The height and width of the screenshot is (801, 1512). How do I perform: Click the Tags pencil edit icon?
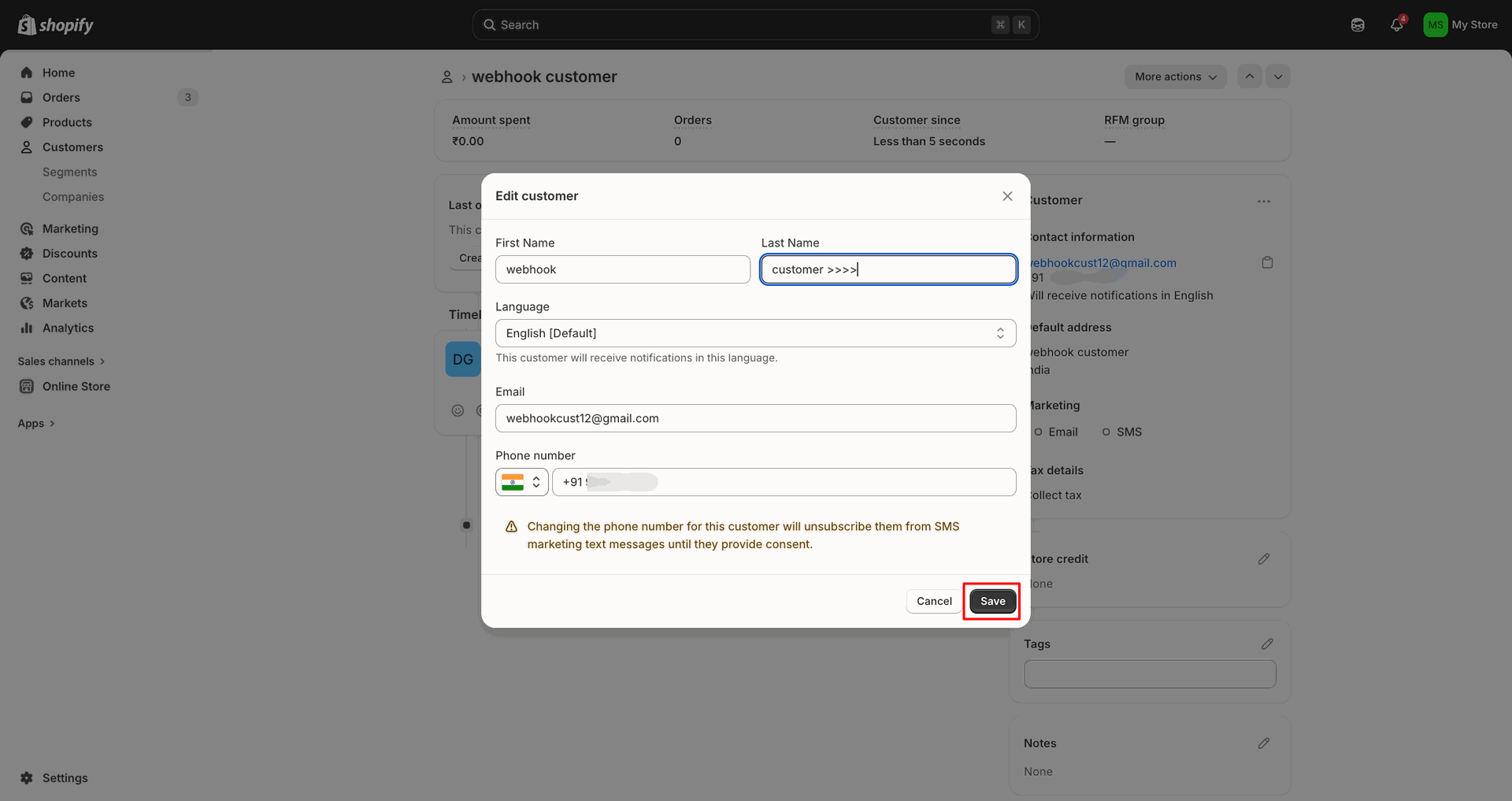click(x=1267, y=643)
